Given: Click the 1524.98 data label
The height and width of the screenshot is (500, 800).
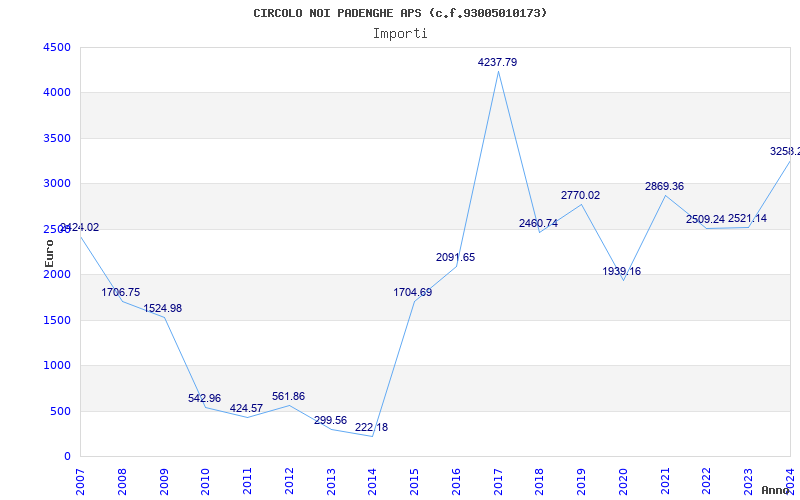Looking at the screenshot, I should click(x=162, y=309).
